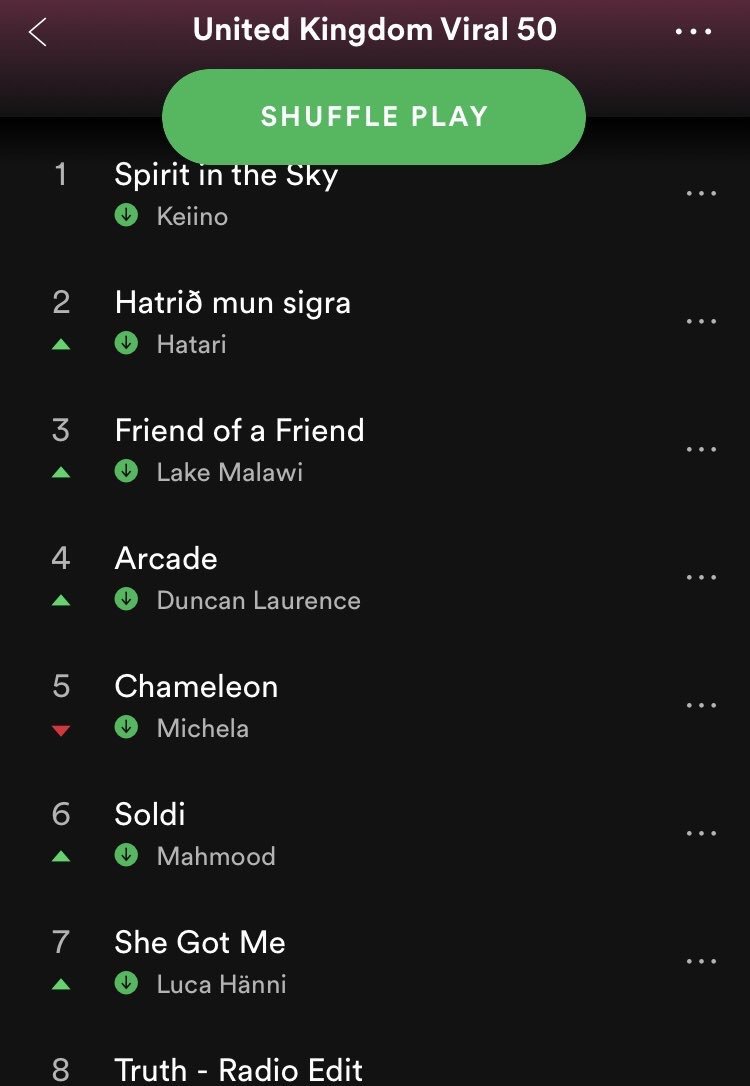The width and height of the screenshot is (750, 1086).
Task: Tap downloaded icon beside Duncan Laurence
Action: [x=126, y=599]
